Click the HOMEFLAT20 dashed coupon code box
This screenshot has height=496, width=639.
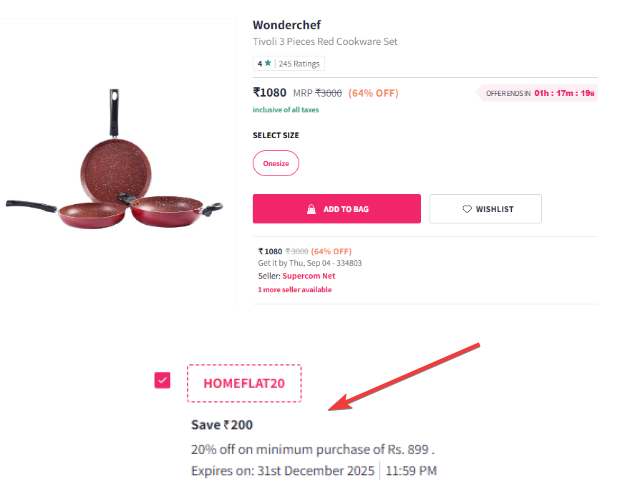(244, 382)
